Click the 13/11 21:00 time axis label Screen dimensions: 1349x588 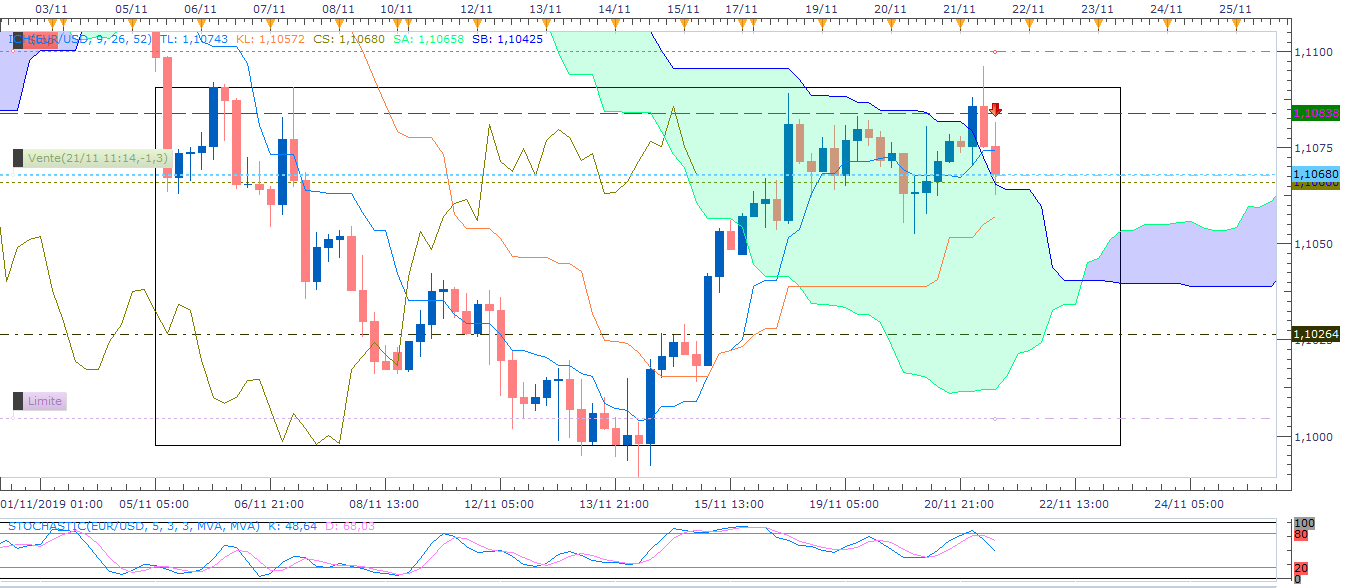(x=614, y=504)
